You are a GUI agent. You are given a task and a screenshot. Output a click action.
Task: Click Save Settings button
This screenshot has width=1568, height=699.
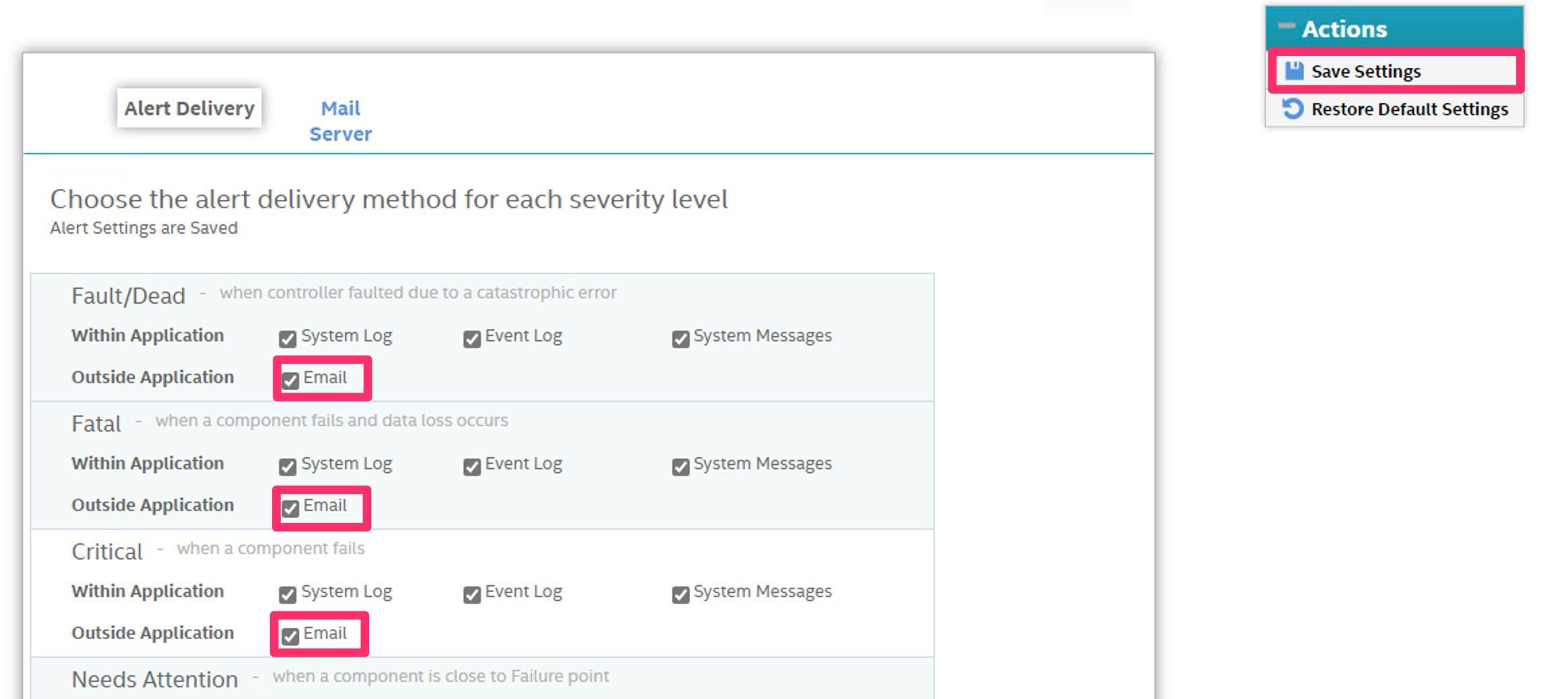click(1396, 71)
